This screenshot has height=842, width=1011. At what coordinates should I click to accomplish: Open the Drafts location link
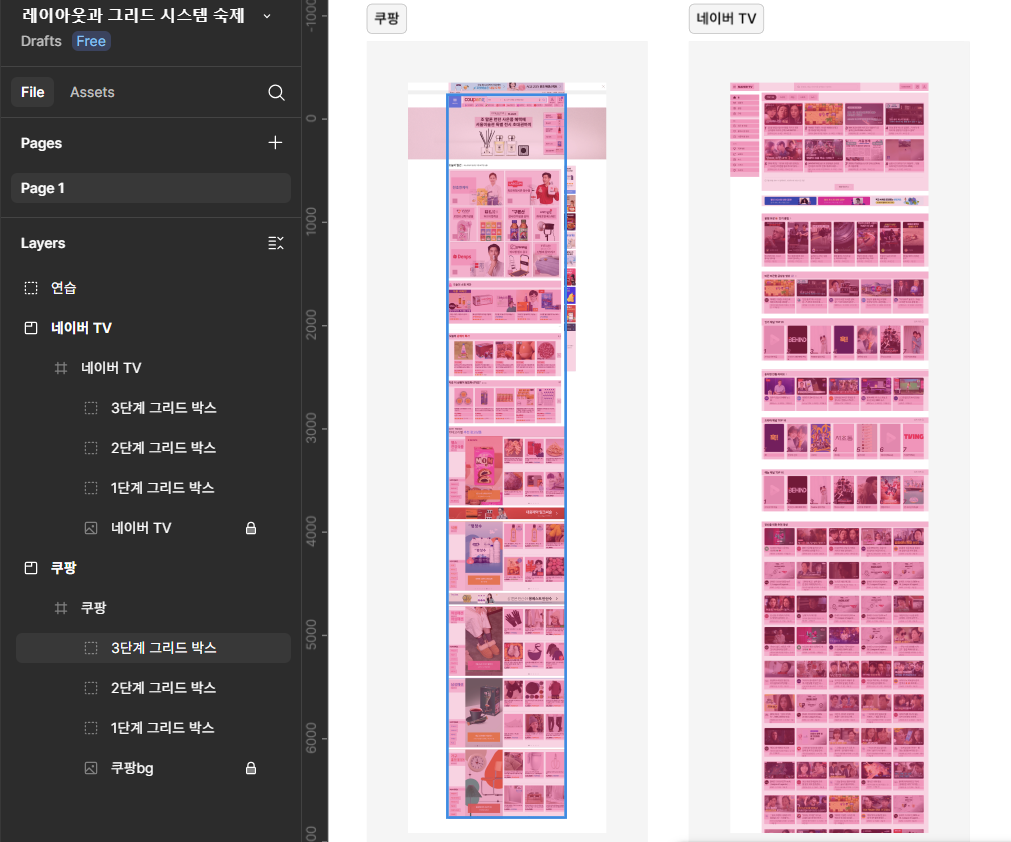pyautogui.click(x=41, y=41)
